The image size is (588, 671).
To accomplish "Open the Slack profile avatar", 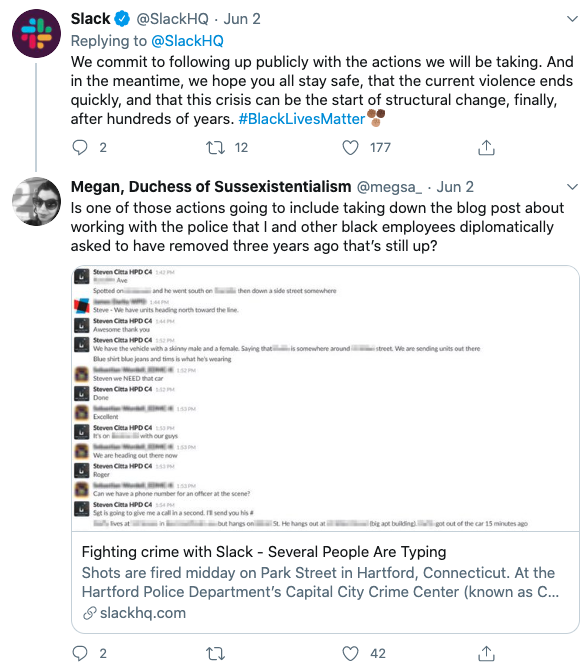I will [x=36, y=33].
